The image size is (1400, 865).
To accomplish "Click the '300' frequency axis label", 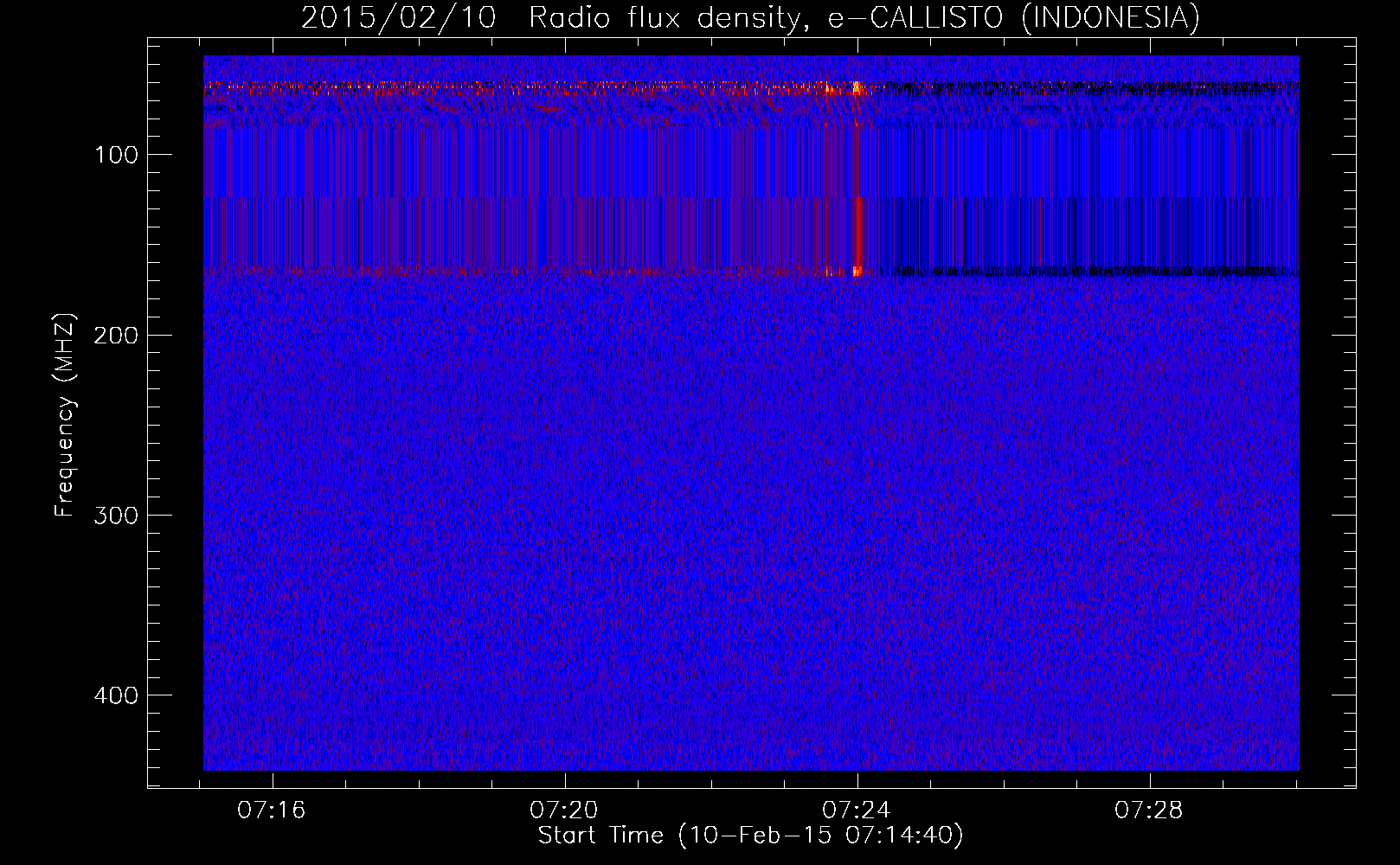I will (x=116, y=516).
